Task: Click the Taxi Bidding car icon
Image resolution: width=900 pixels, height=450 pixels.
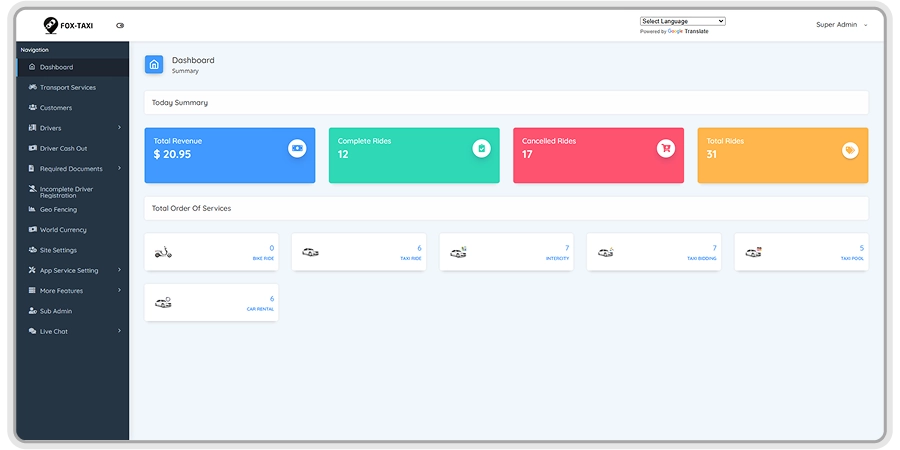Action: pos(606,252)
